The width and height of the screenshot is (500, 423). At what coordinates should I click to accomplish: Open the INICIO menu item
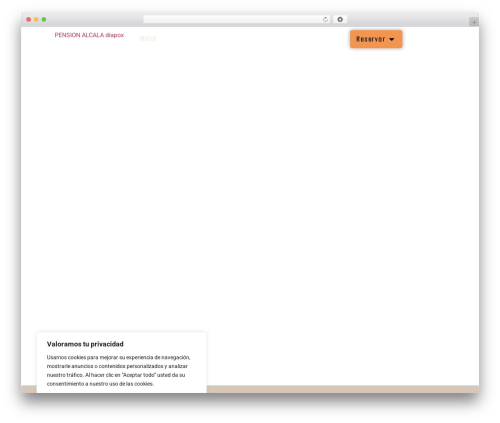point(148,39)
